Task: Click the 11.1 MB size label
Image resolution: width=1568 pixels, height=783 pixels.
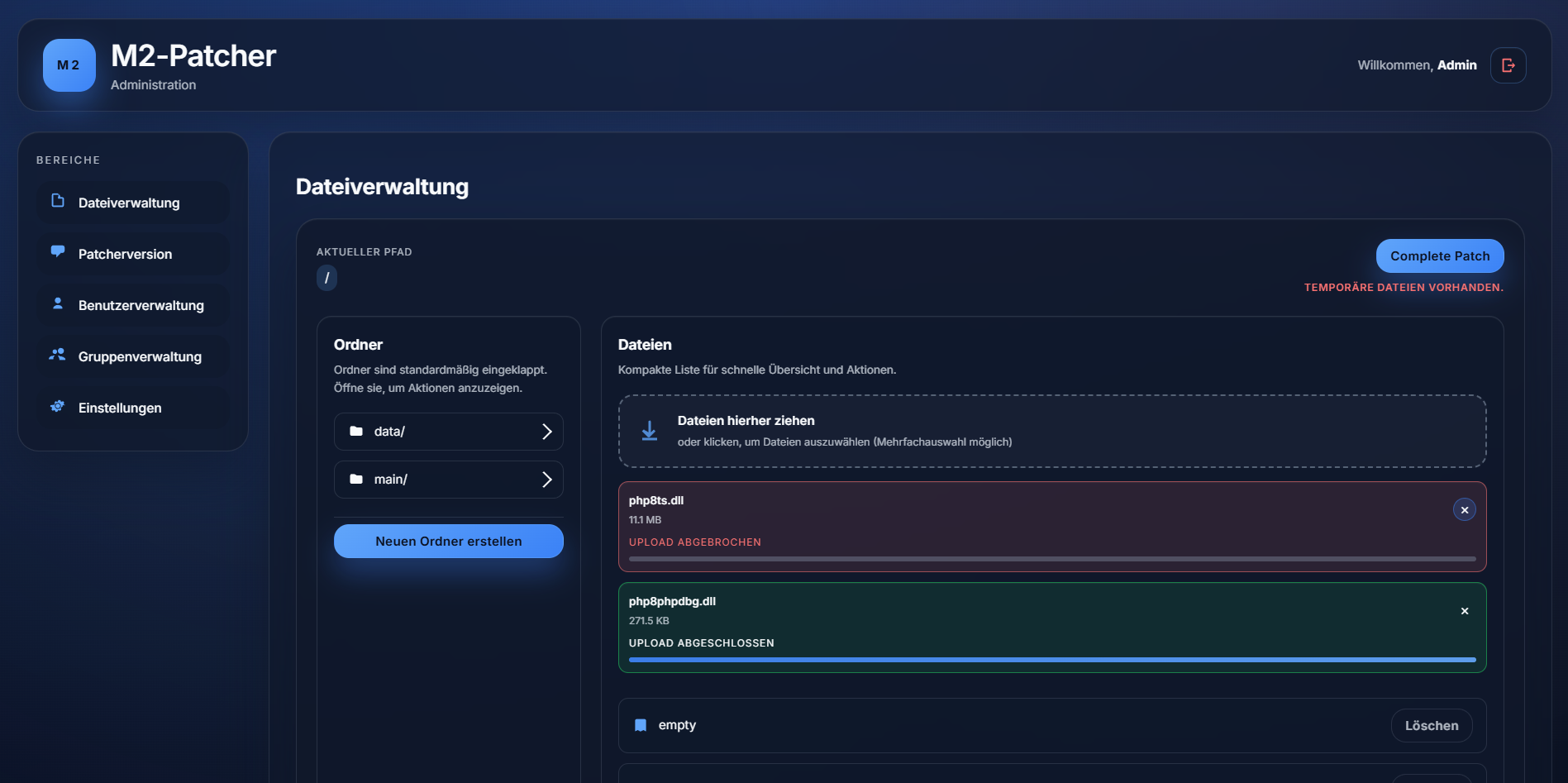Action: pyautogui.click(x=645, y=520)
